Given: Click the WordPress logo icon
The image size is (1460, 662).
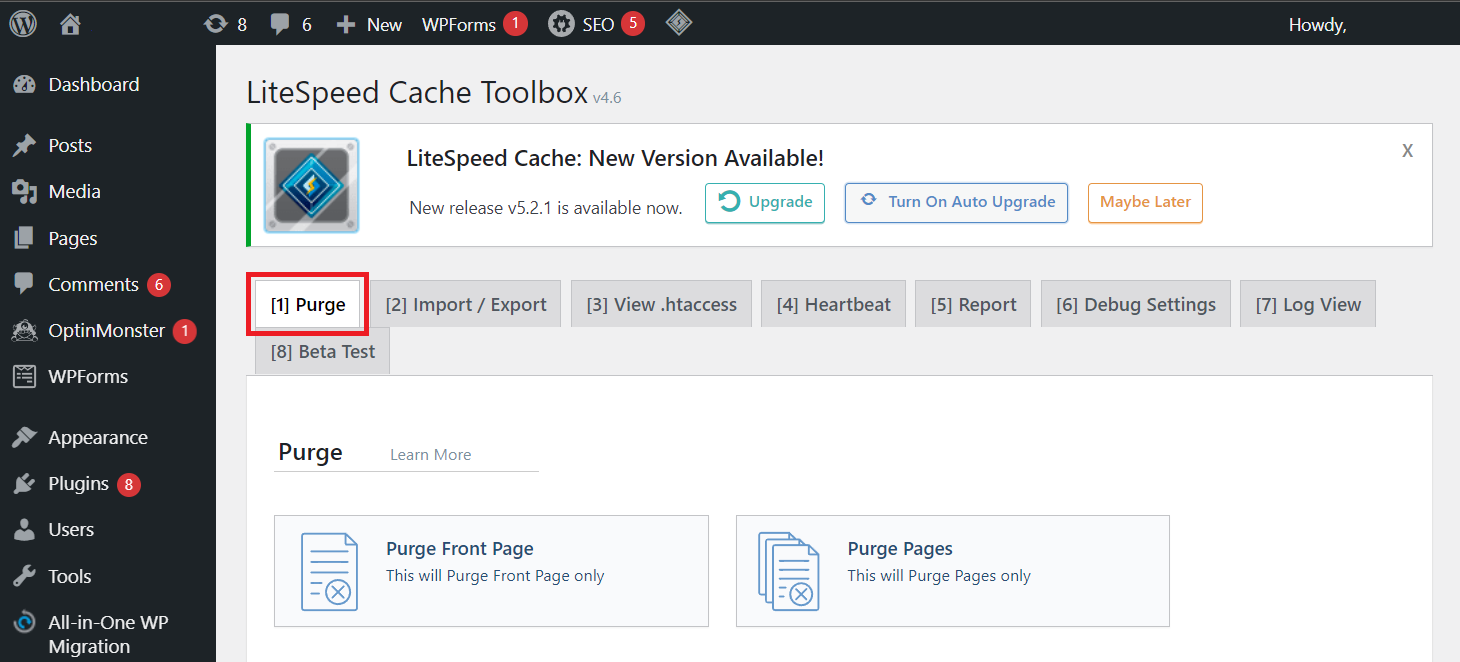Looking at the screenshot, I should tap(23, 24).
